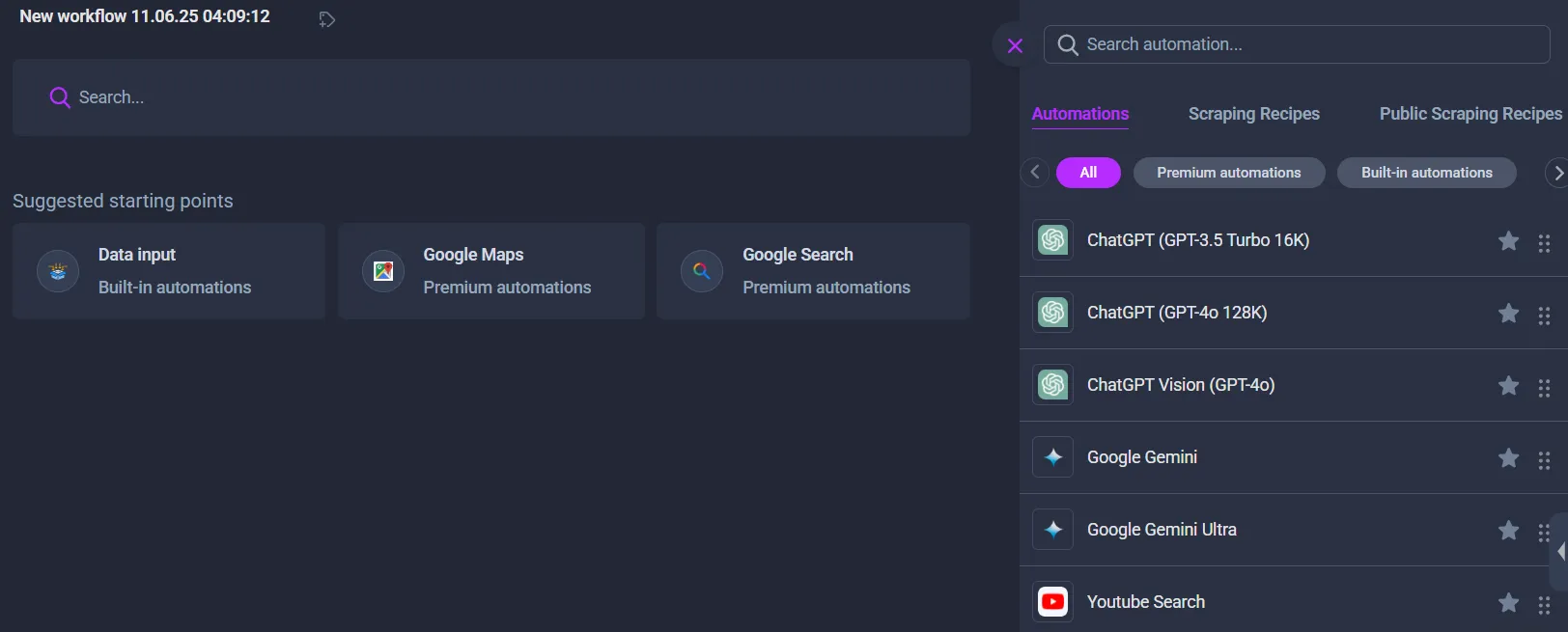This screenshot has width=1568, height=632.
Task: Star the Youtube Search automation
Action: (1508, 603)
